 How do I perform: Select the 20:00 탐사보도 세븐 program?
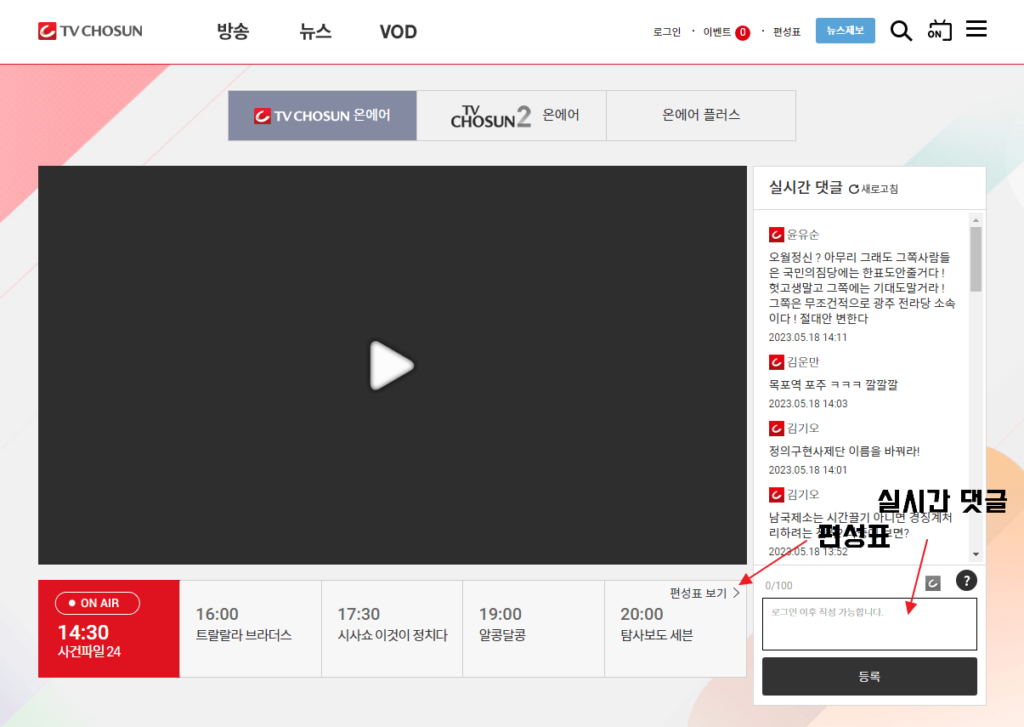[x=675, y=628]
